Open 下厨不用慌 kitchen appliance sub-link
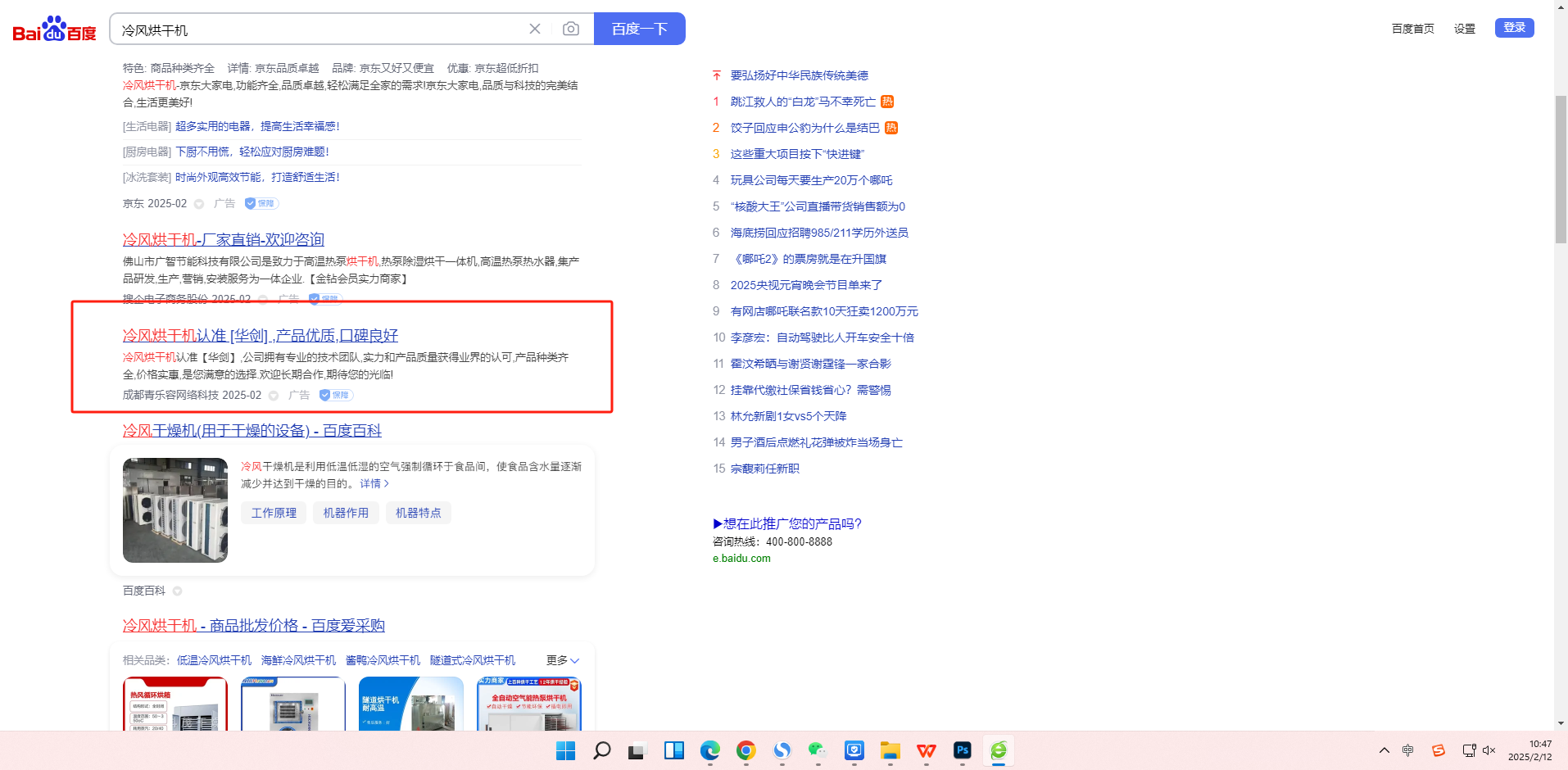The height and width of the screenshot is (770, 1568). 252,152
